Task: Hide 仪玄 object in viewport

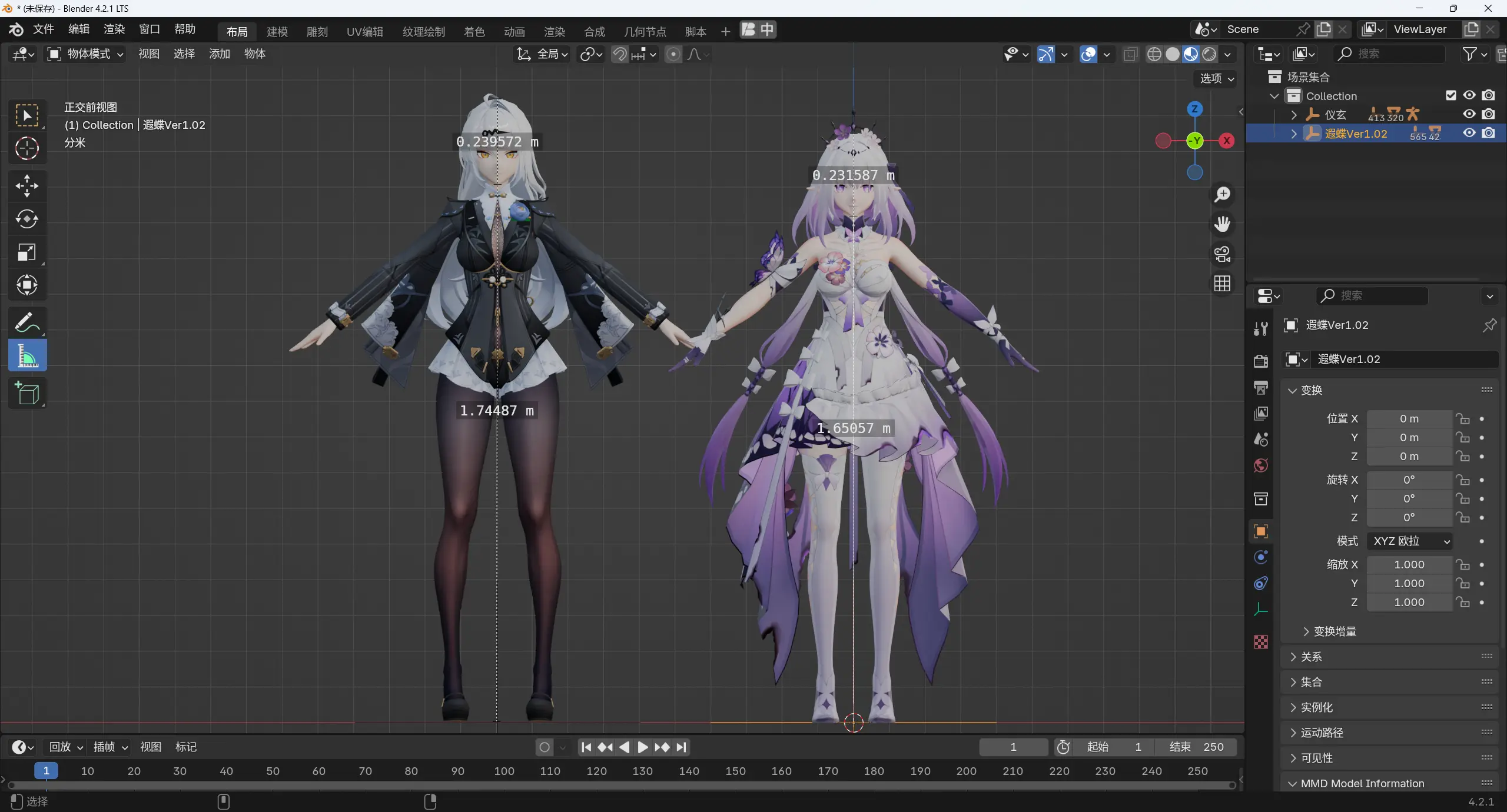Action: [1469, 114]
